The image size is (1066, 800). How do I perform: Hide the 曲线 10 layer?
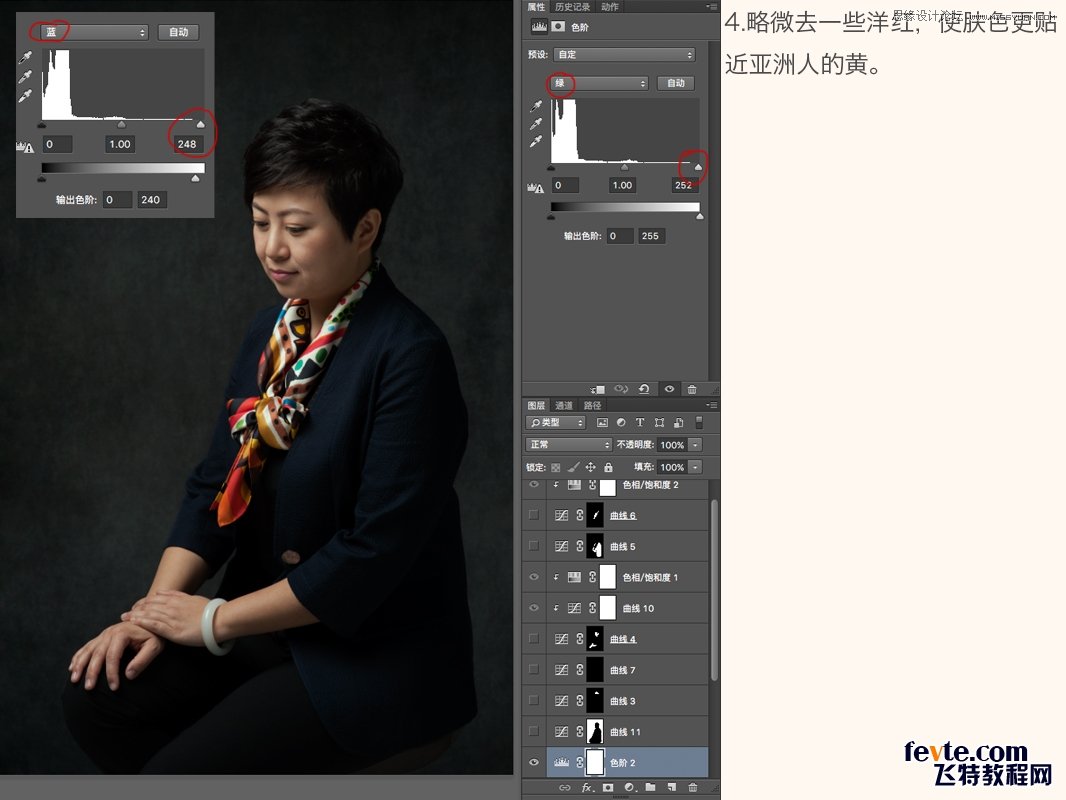[x=534, y=608]
